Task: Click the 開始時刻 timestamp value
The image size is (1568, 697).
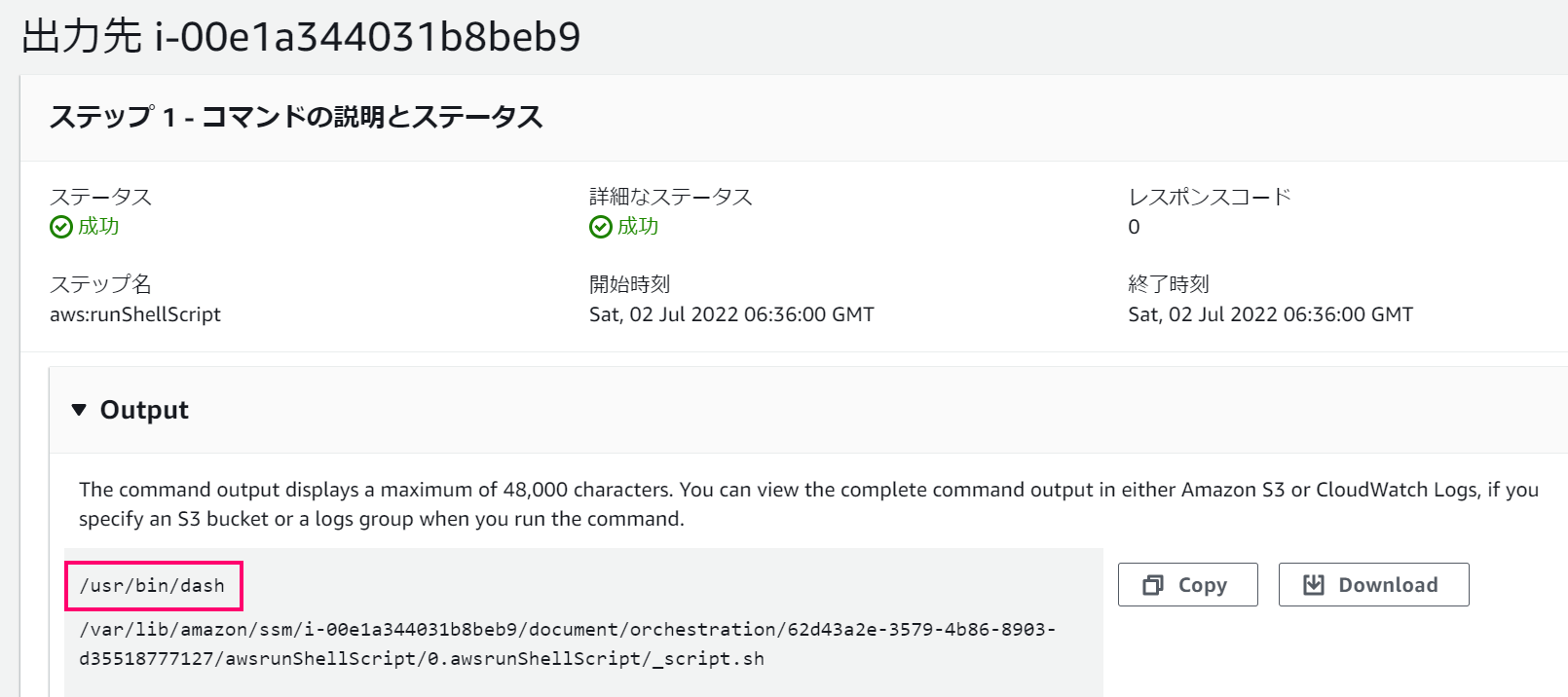Action: 732,313
